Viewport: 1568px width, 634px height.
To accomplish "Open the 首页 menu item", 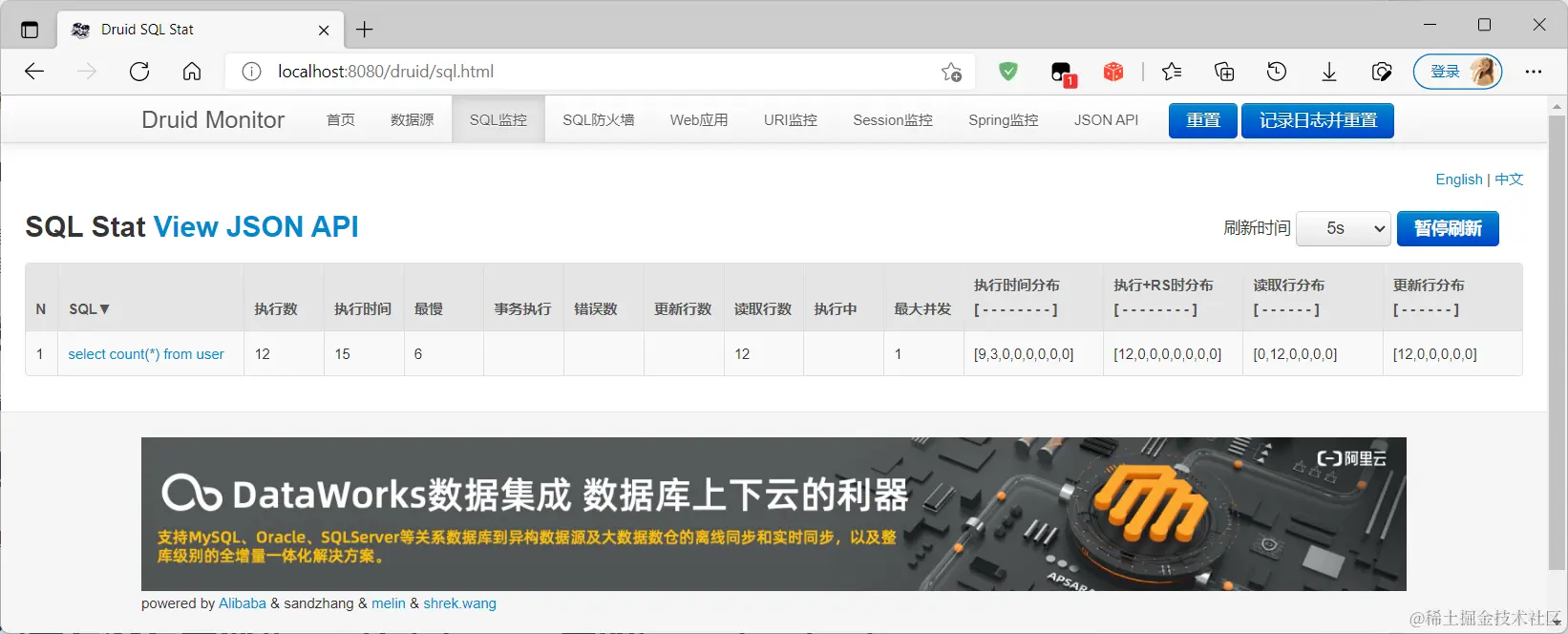I will (341, 119).
